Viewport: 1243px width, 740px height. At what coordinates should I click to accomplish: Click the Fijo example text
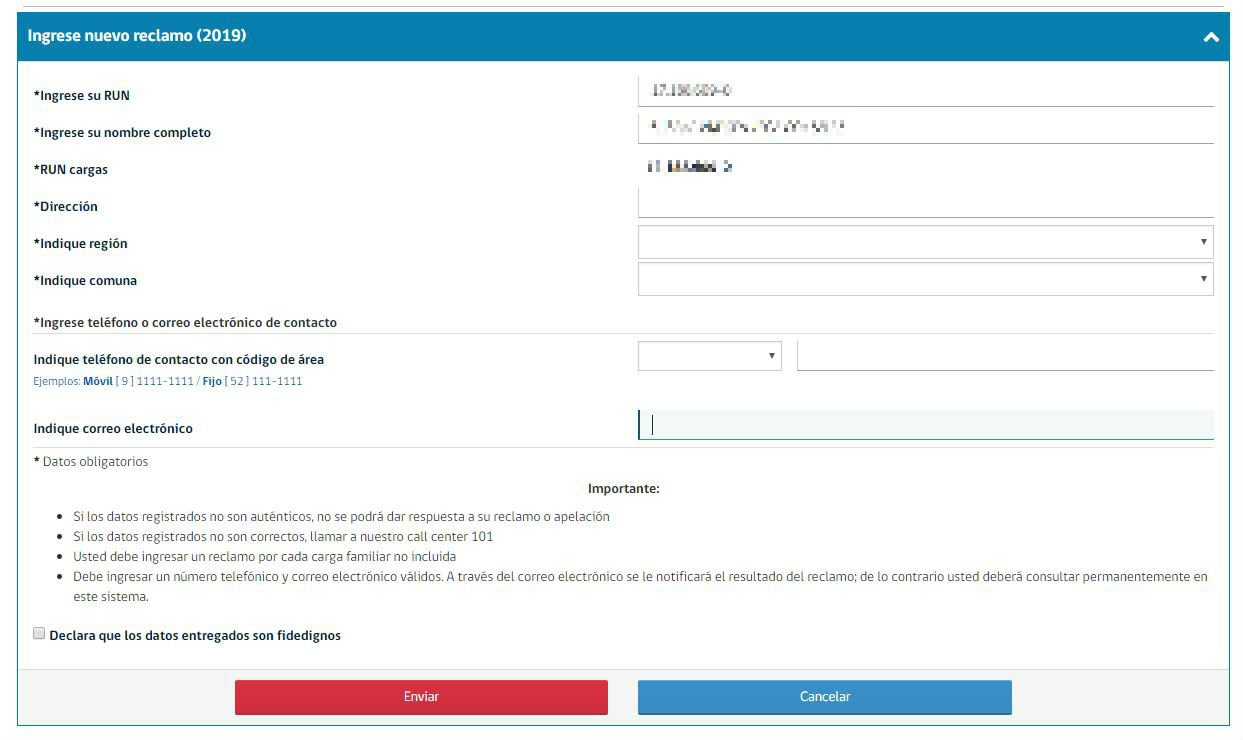pos(212,381)
